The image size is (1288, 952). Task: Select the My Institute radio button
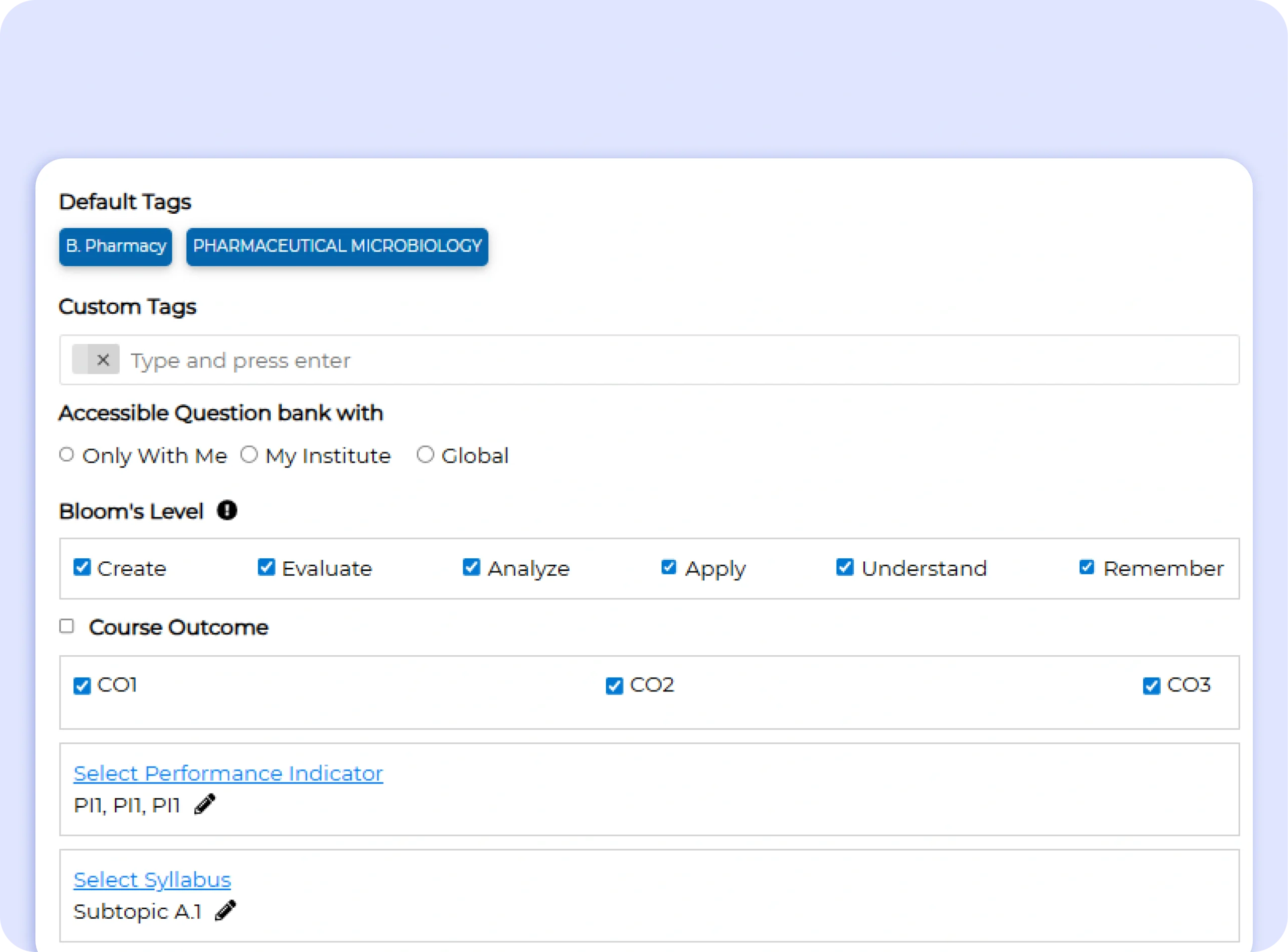pyautogui.click(x=249, y=455)
